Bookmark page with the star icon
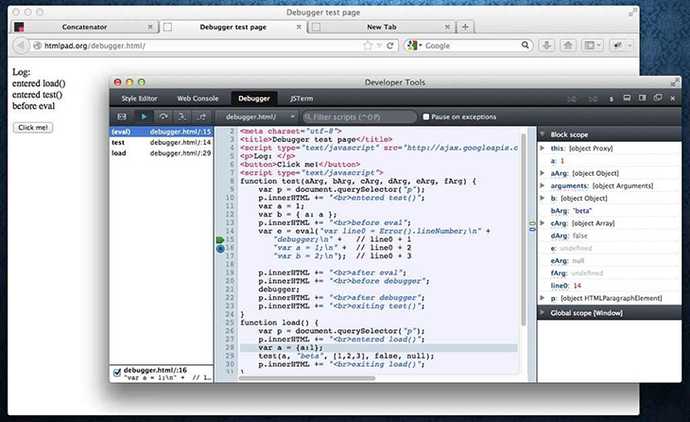 tap(367, 46)
